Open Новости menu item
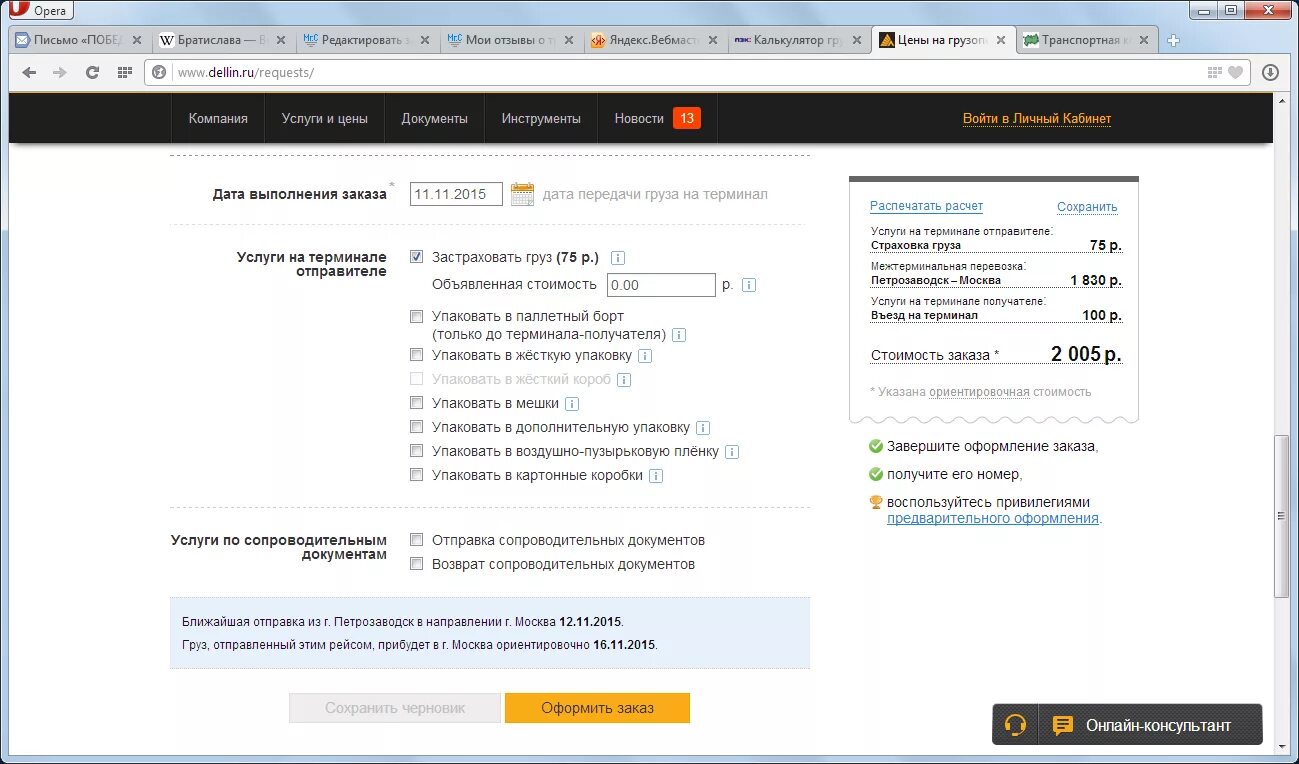This screenshot has width=1299, height=764. [x=639, y=118]
